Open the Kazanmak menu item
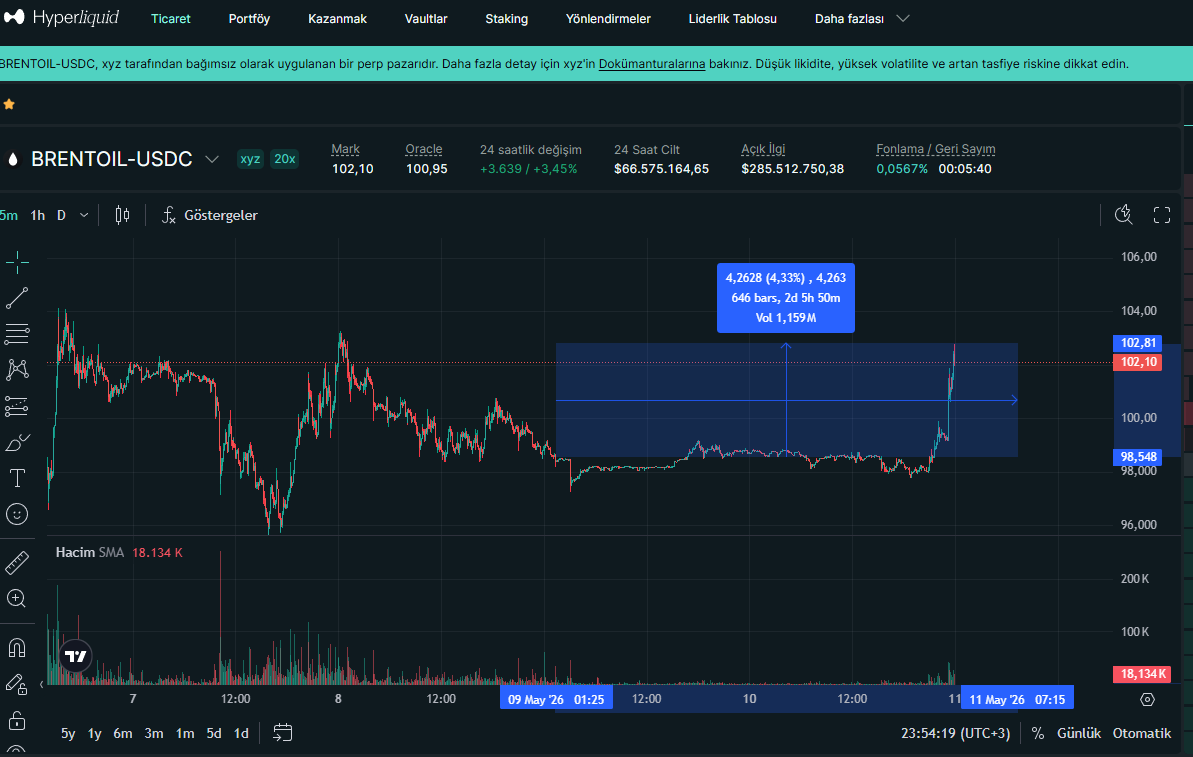Screen dimensions: 1193x757 point(337,18)
